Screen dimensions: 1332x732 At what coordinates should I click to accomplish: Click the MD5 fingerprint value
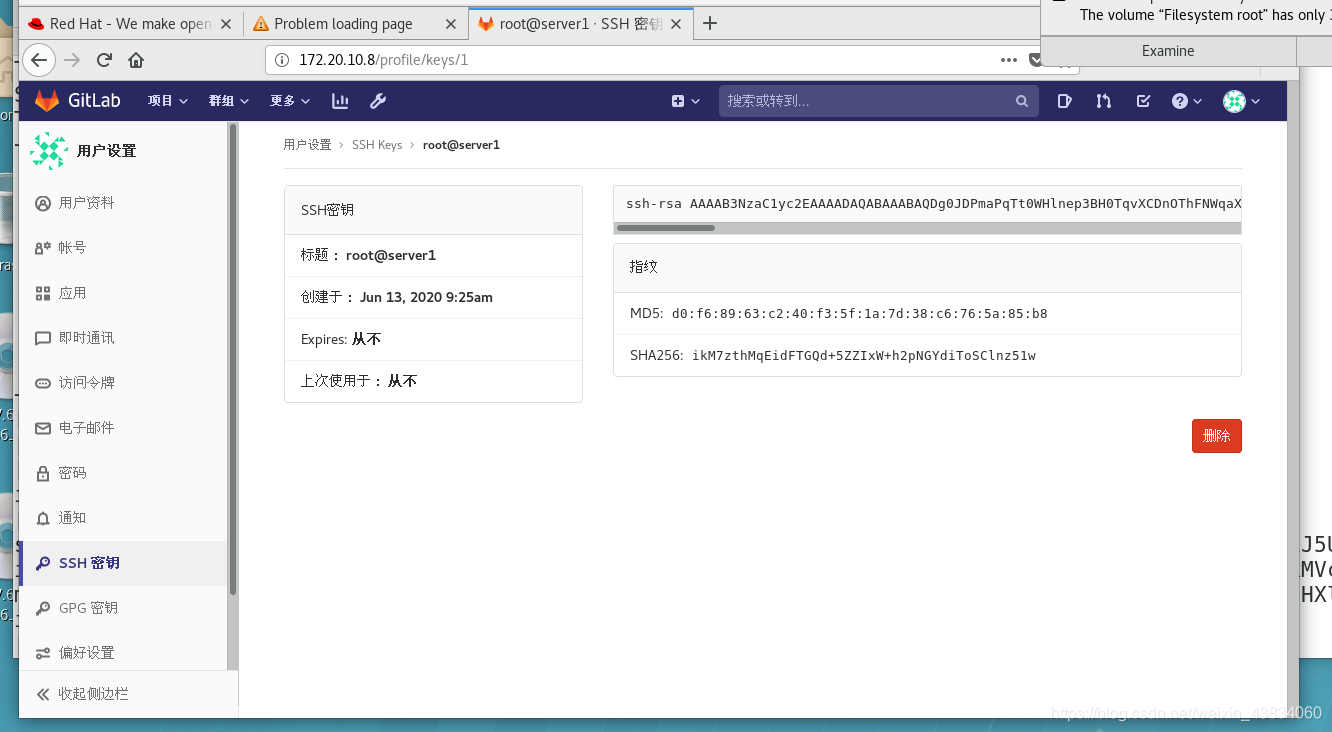(x=860, y=313)
